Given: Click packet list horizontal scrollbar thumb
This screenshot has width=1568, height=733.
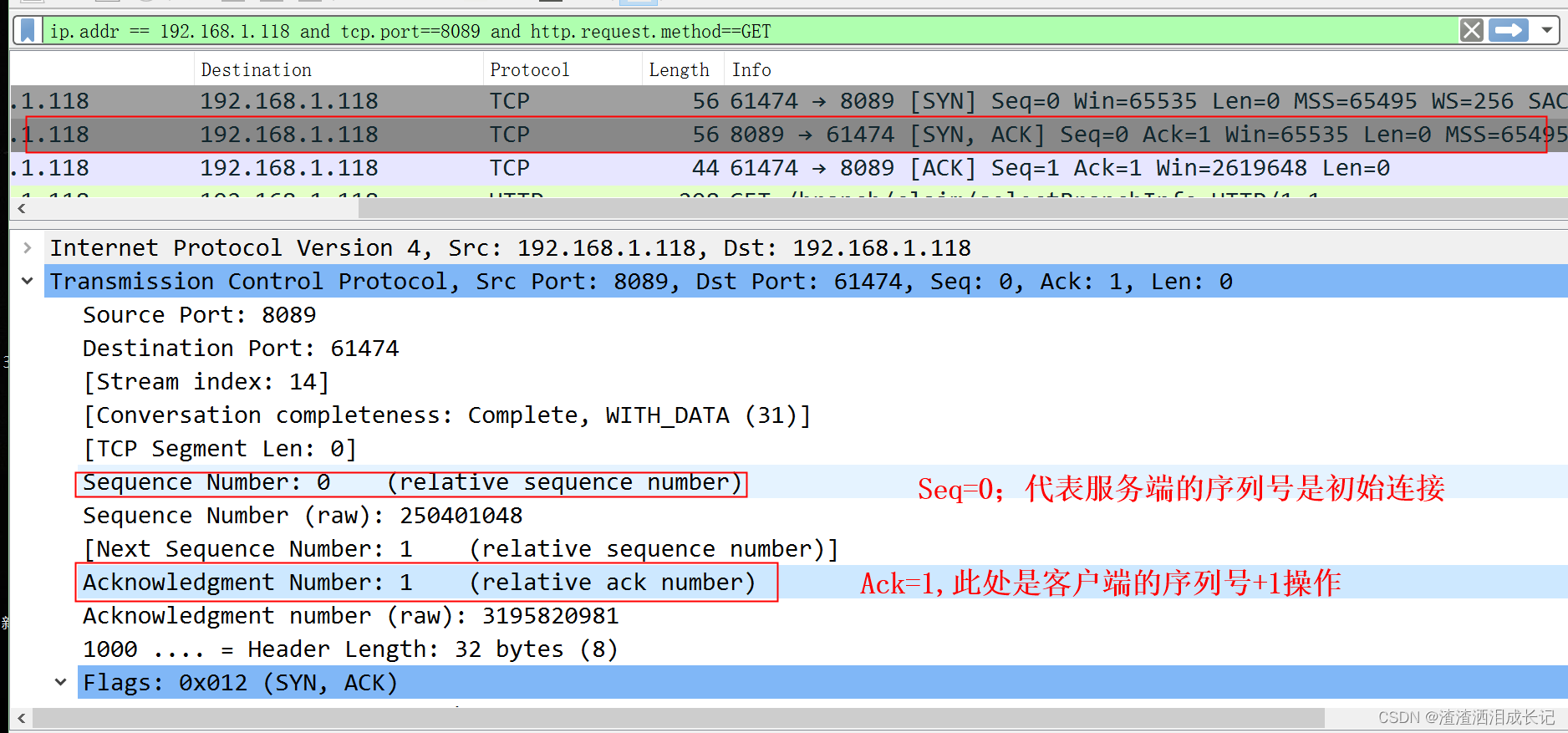Looking at the screenshot, I should click(x=963, y=208).
